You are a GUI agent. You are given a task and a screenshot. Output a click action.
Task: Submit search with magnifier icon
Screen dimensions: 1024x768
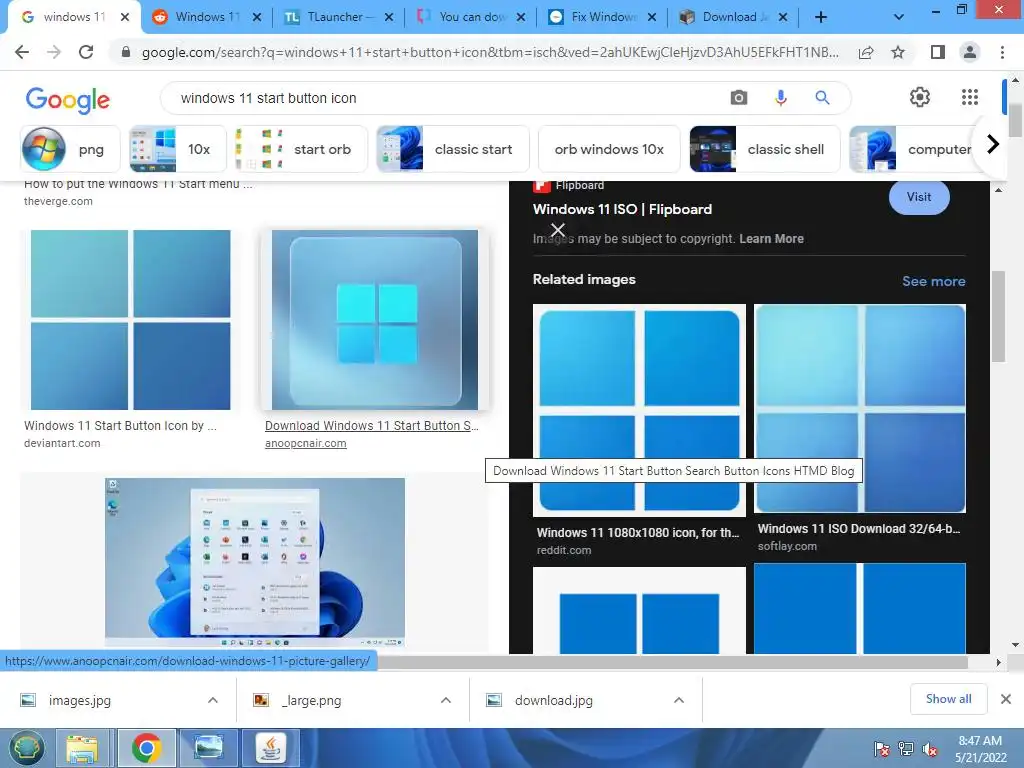pos(822,98)
